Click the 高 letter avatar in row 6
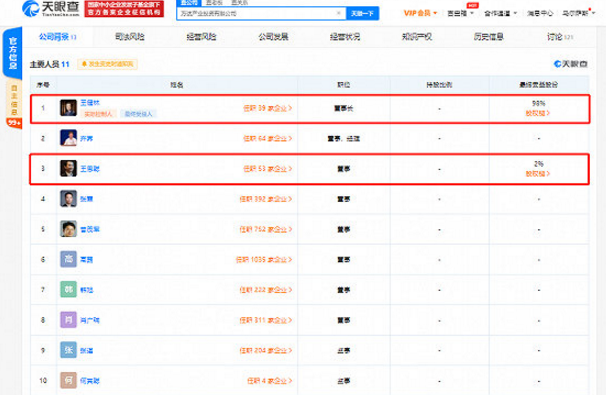 68,259
